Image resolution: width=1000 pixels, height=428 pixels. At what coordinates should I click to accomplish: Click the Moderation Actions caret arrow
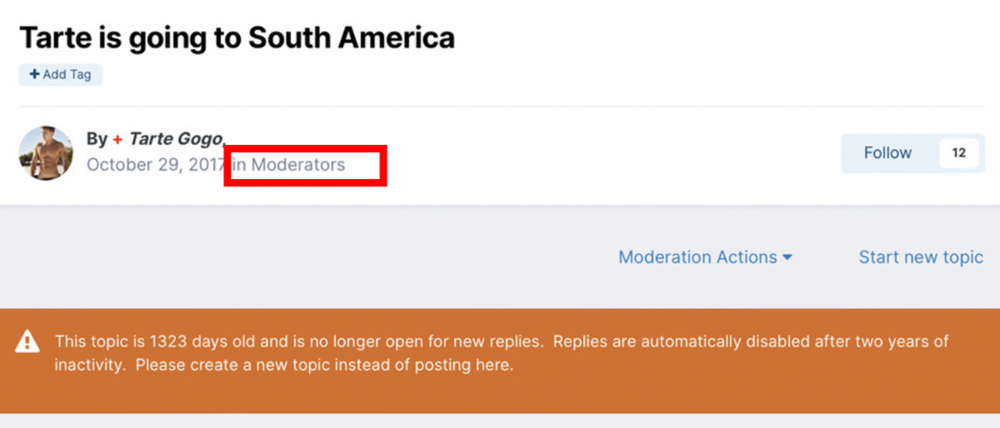(x=788, y=258)
